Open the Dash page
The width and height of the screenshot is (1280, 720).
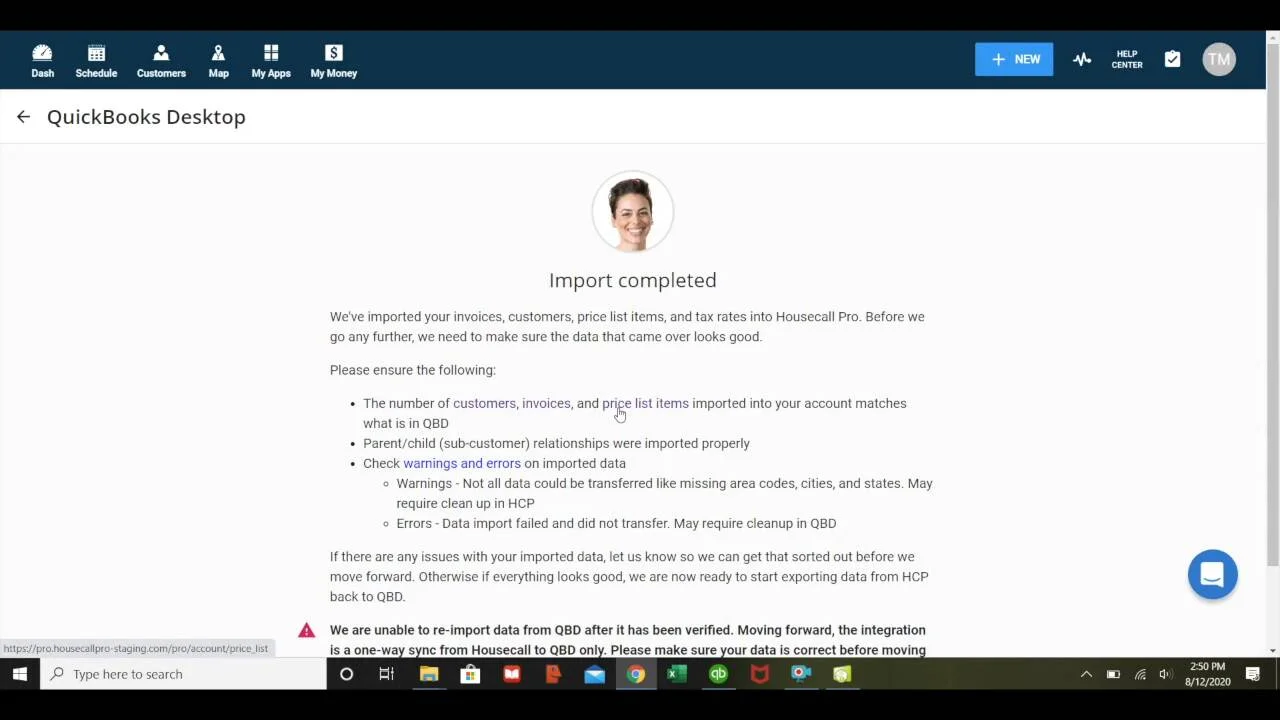point(42,60)
